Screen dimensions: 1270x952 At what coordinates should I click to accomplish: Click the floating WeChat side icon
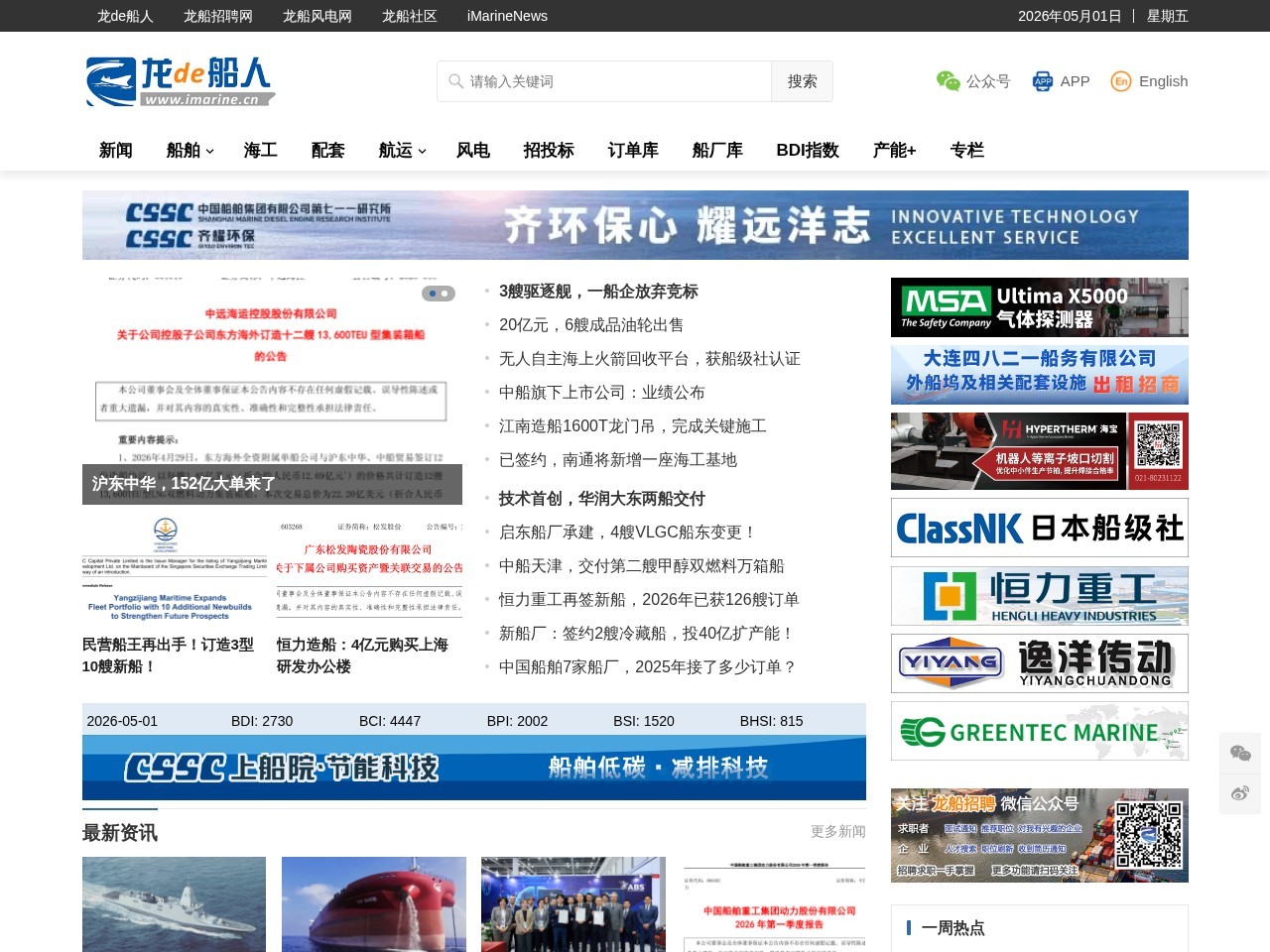coord(1240,754)
